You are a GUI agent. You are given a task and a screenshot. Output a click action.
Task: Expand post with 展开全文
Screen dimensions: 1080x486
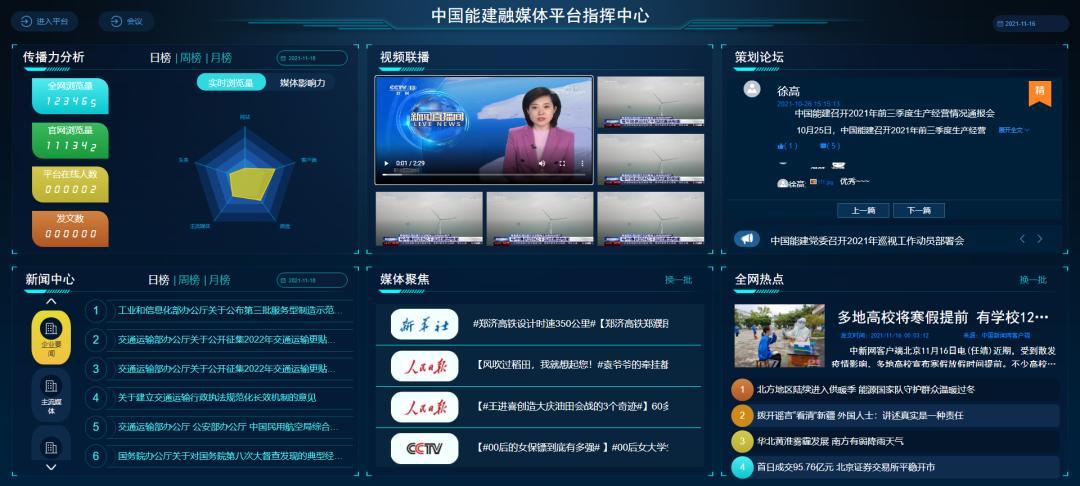point(1014,129)
